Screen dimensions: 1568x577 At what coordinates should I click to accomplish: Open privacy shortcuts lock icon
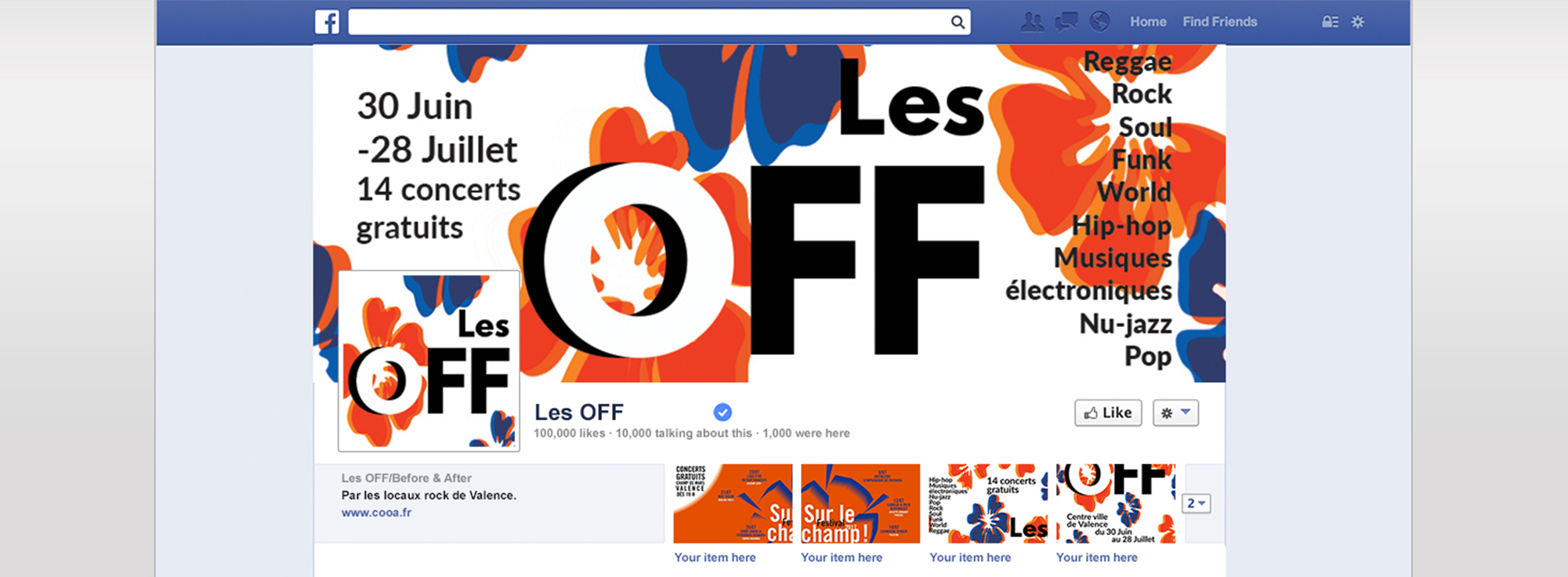click(1330, 22)
